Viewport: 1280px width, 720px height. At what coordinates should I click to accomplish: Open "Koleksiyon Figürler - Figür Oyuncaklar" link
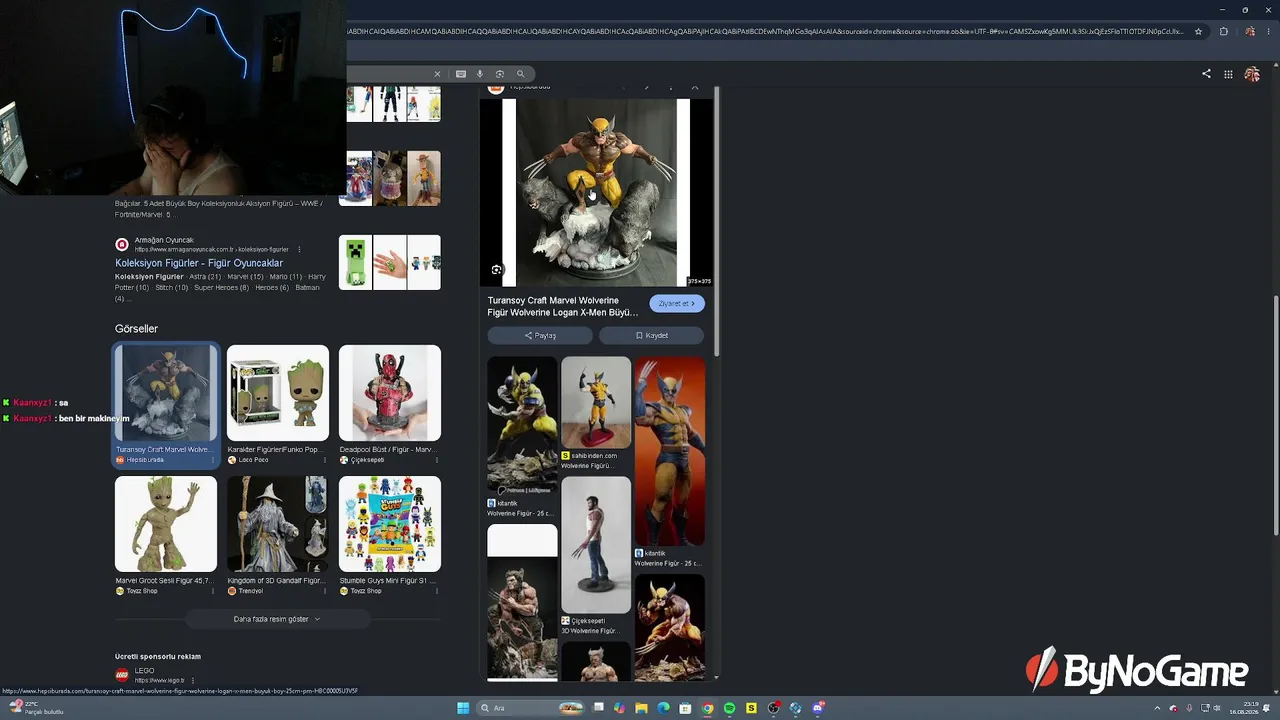[199, 263]
